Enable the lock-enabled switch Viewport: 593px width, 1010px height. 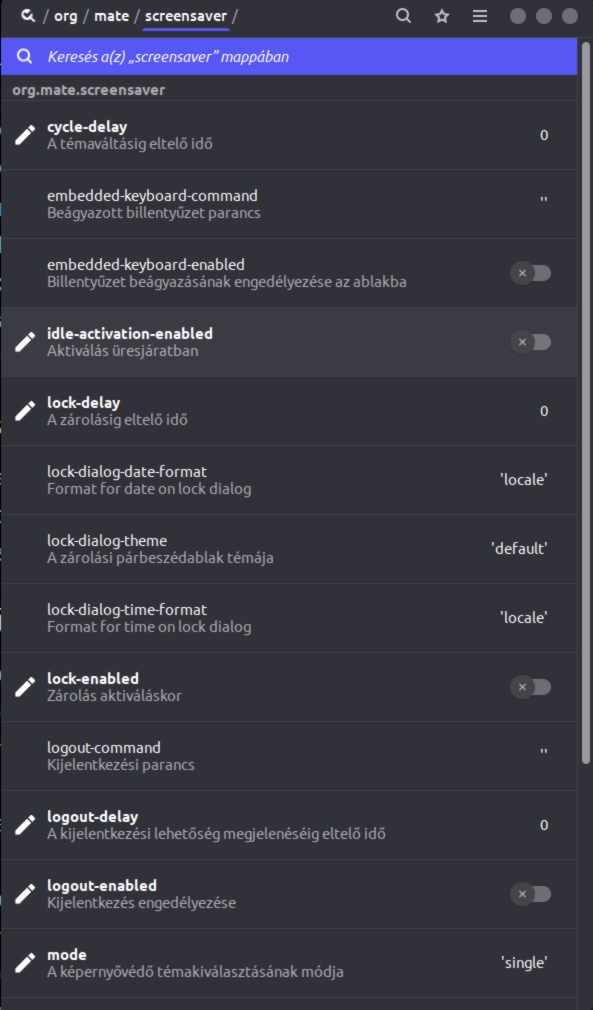(533, 686)
